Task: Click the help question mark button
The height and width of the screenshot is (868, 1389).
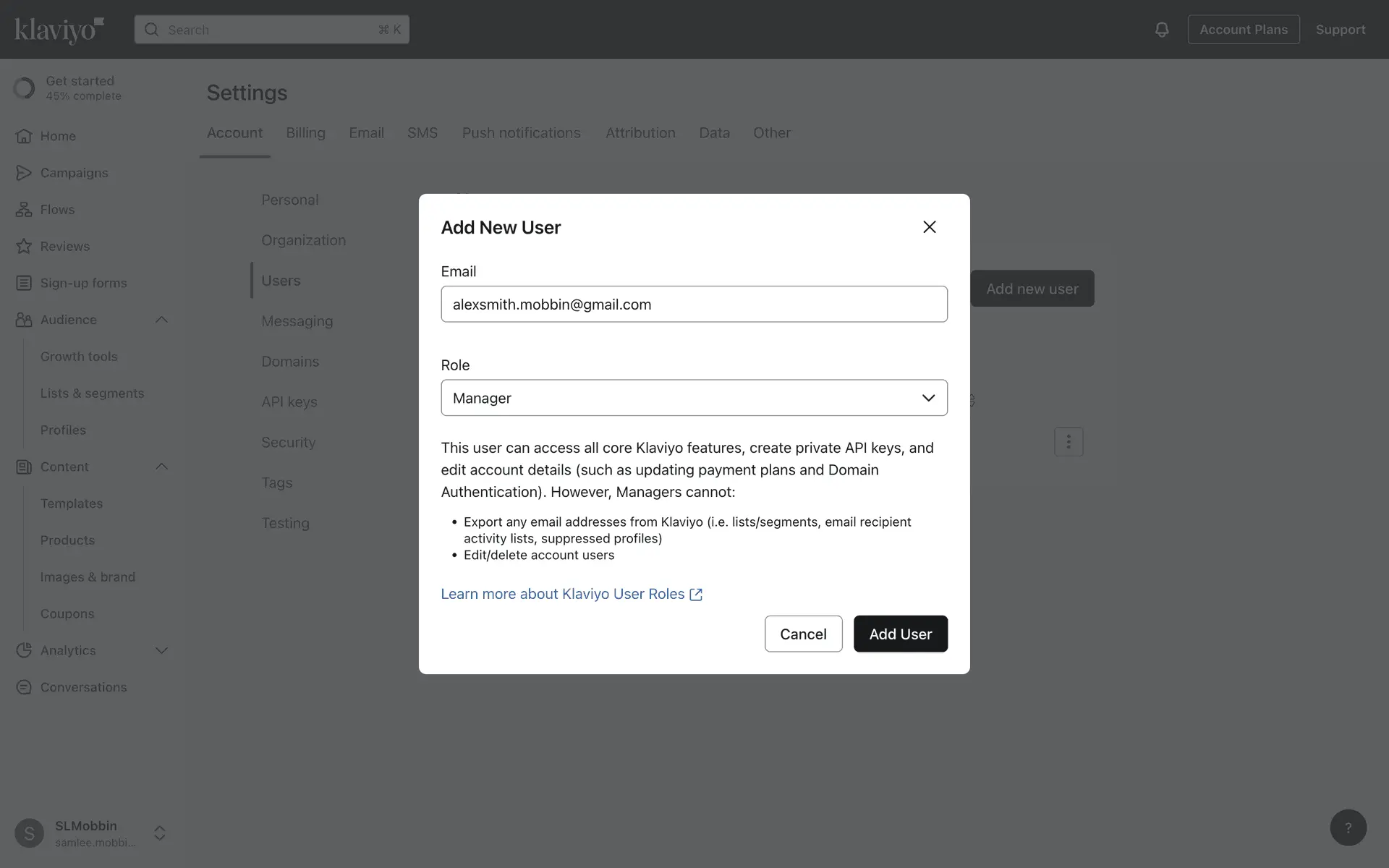Action: [1348, 827]
